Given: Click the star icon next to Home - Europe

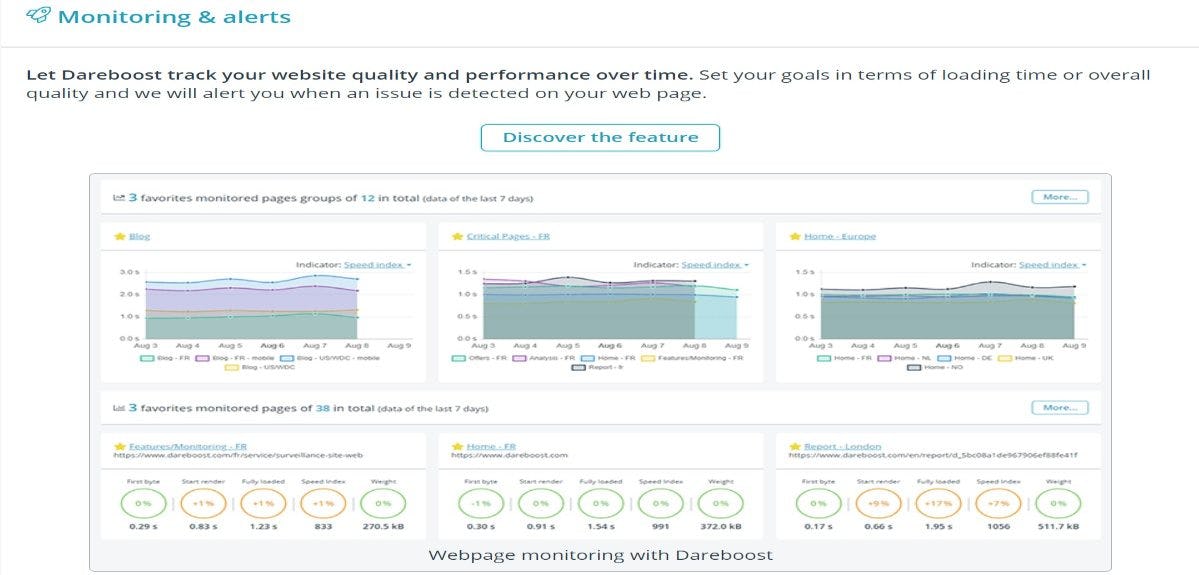Looking at the screenshot, I should pos(795,237).
